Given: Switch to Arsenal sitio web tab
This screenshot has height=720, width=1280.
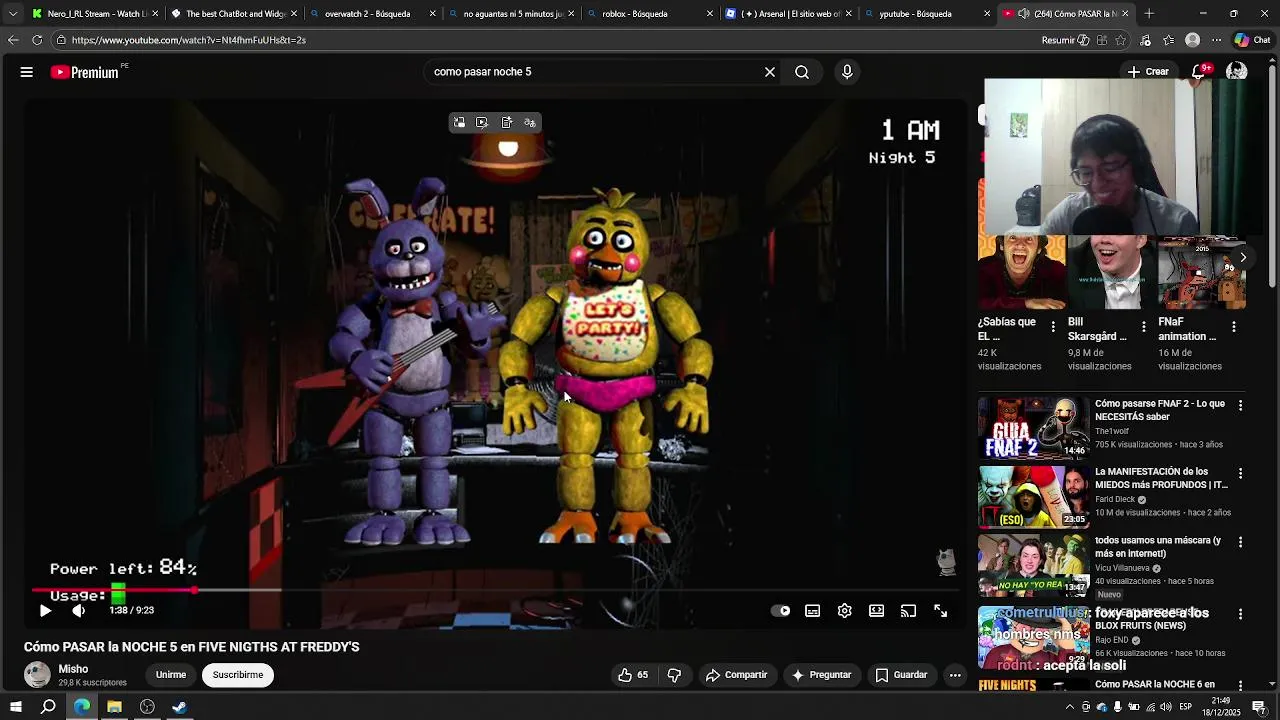Looking at the screenshot, I should pyautogui.click(x=788, y=14).
